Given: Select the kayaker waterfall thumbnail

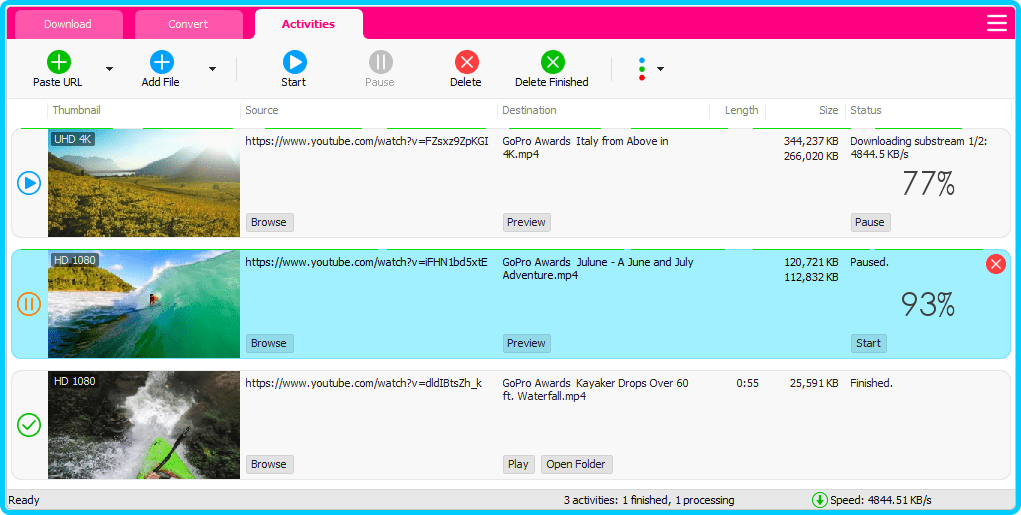Looking at the screenshot, I should (x=144, y=425).
